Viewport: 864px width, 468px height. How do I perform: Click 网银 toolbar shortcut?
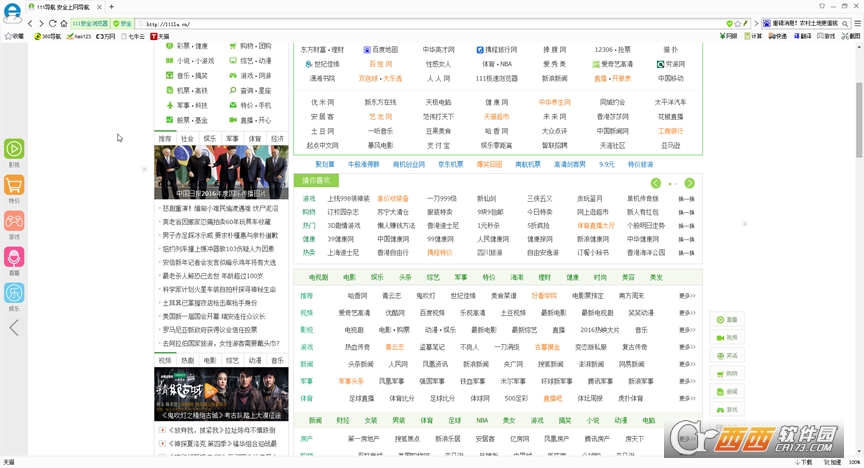[728, 36]
